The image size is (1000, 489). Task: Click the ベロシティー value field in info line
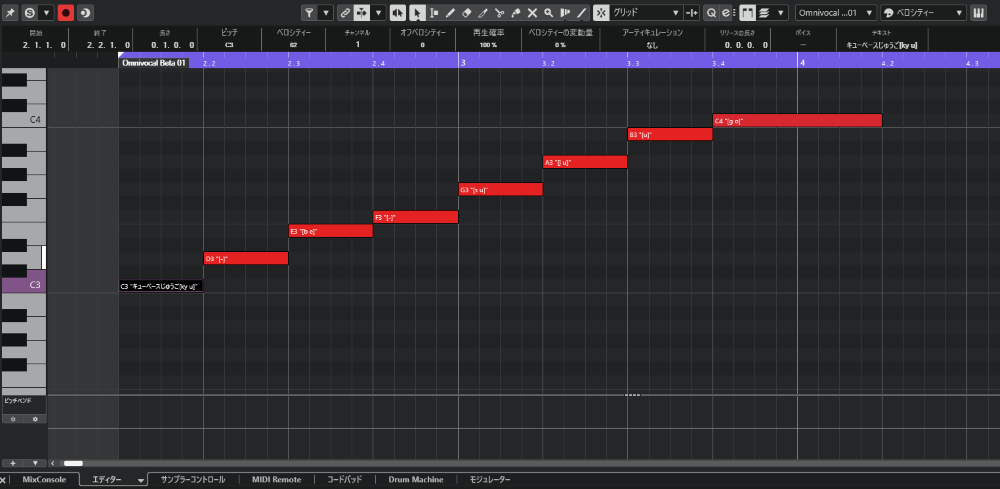pos(293,46)
